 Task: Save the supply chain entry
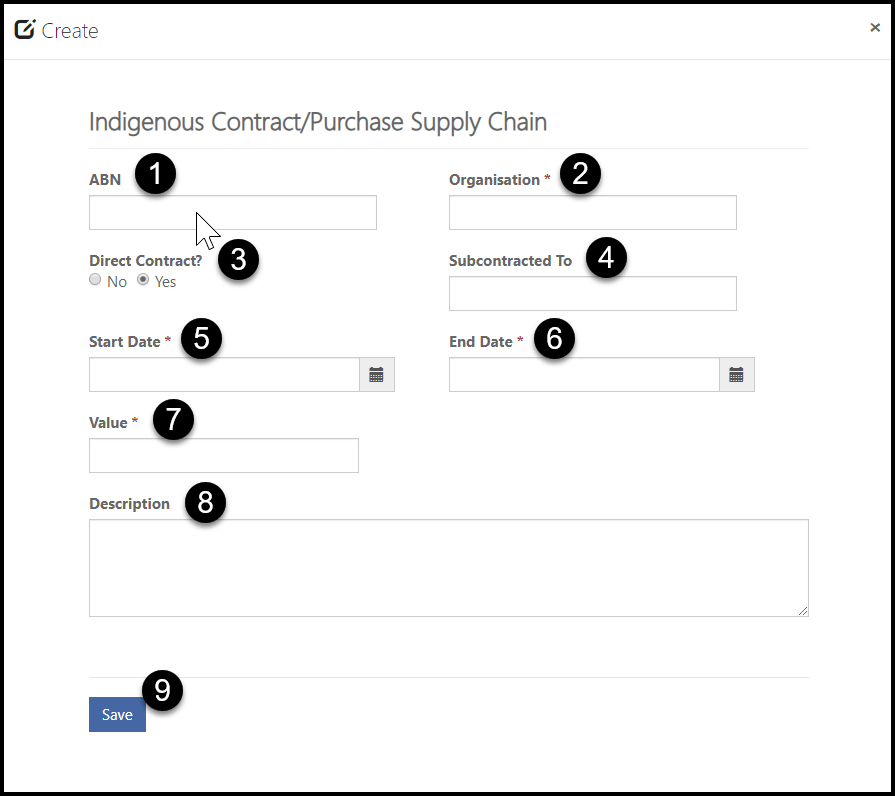[x=117, y=714]
